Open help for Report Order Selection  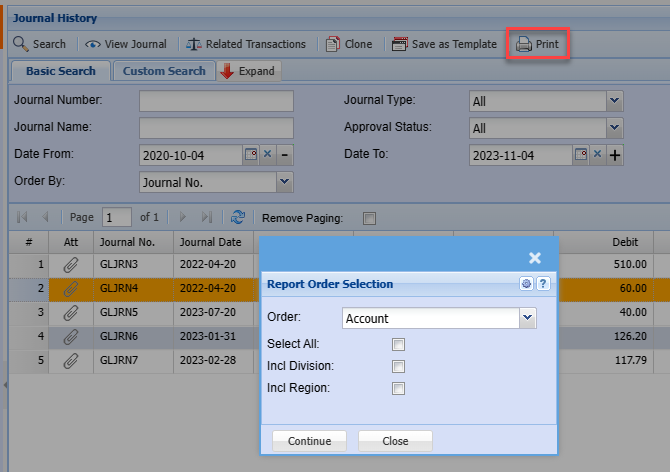(x=543, y=283)
